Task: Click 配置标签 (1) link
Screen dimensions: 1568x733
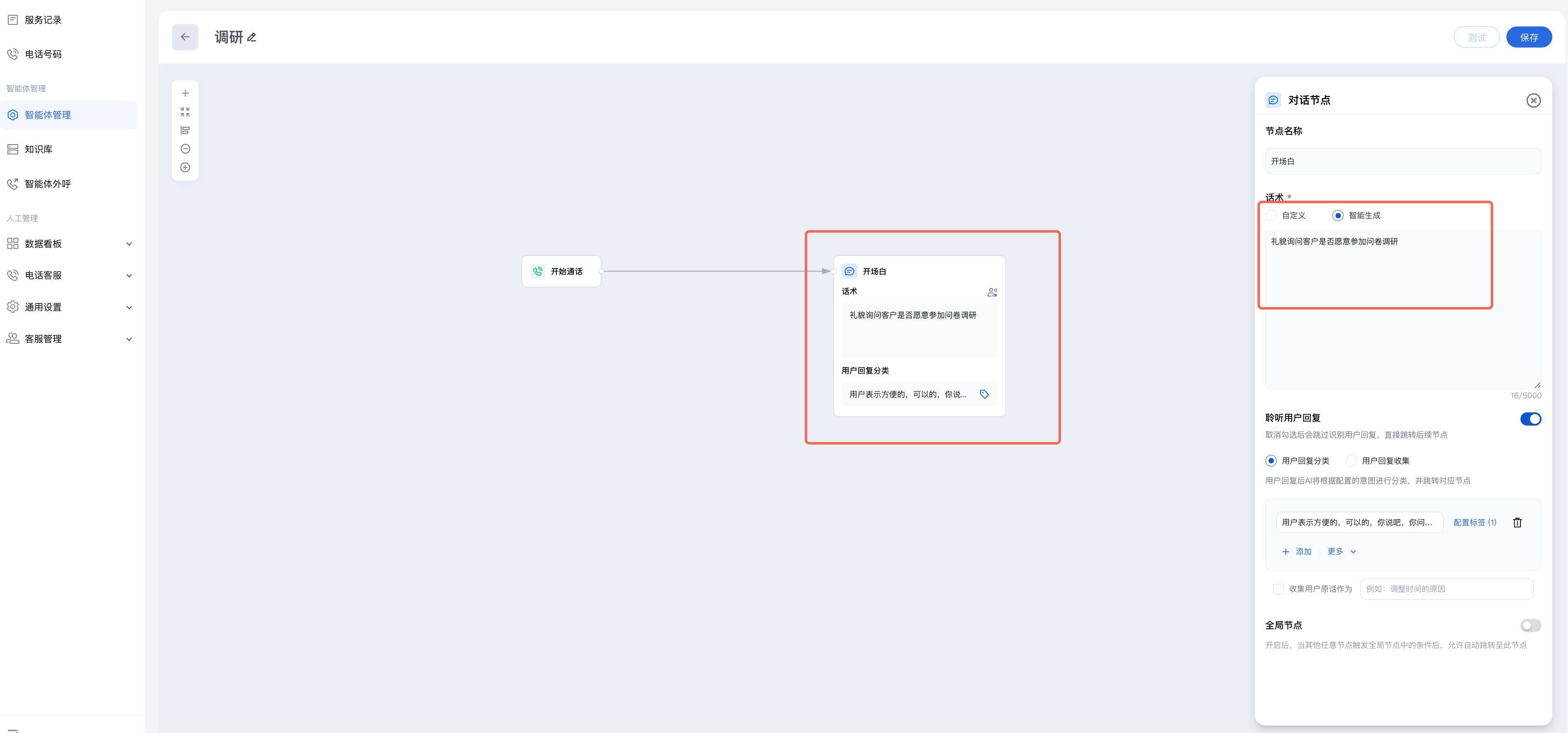Action: point(1474,522)
